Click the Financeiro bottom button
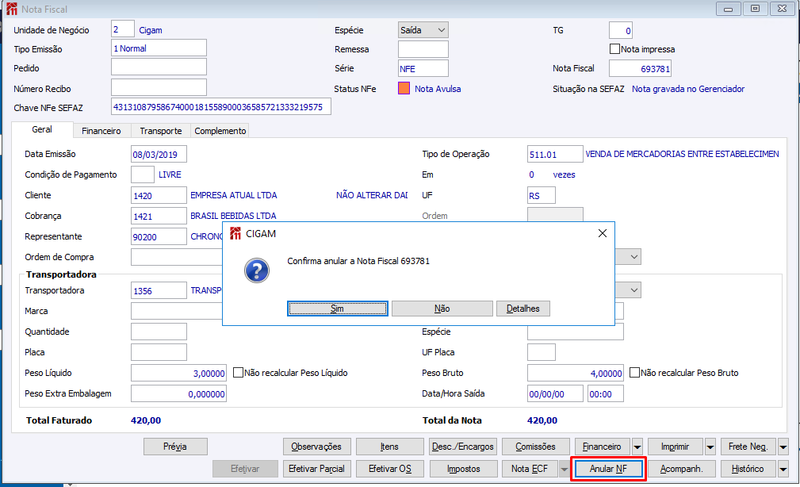Screen dimensions: 800x487 point(603,447)
